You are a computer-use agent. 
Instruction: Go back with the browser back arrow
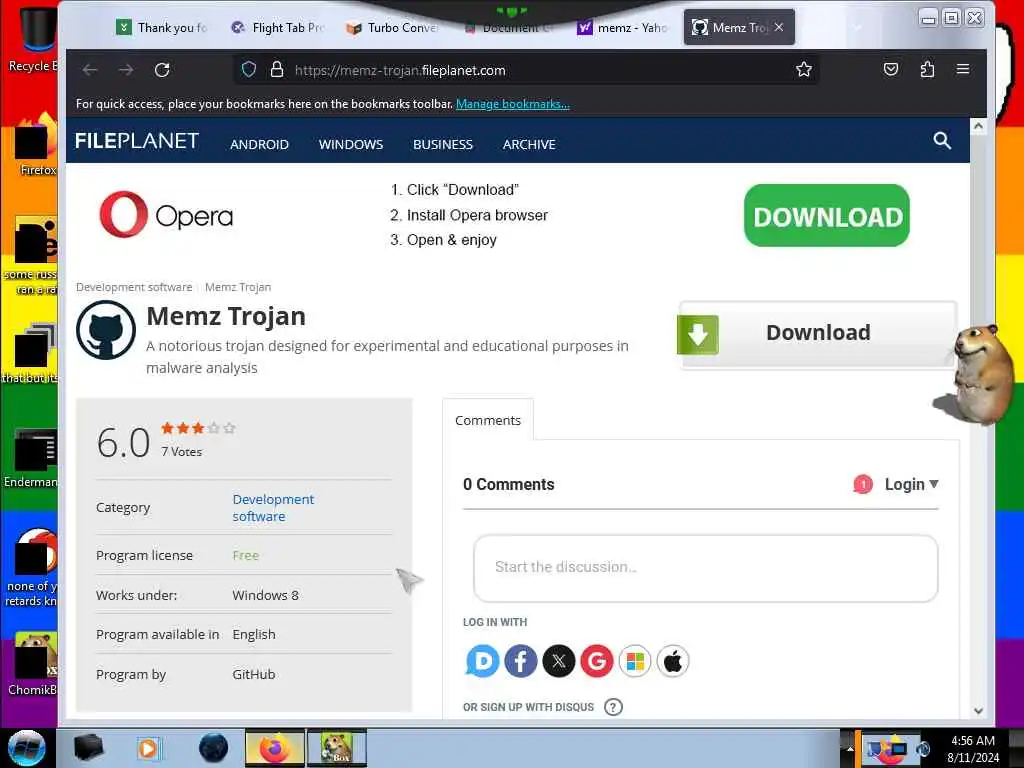tap(90, 70)
